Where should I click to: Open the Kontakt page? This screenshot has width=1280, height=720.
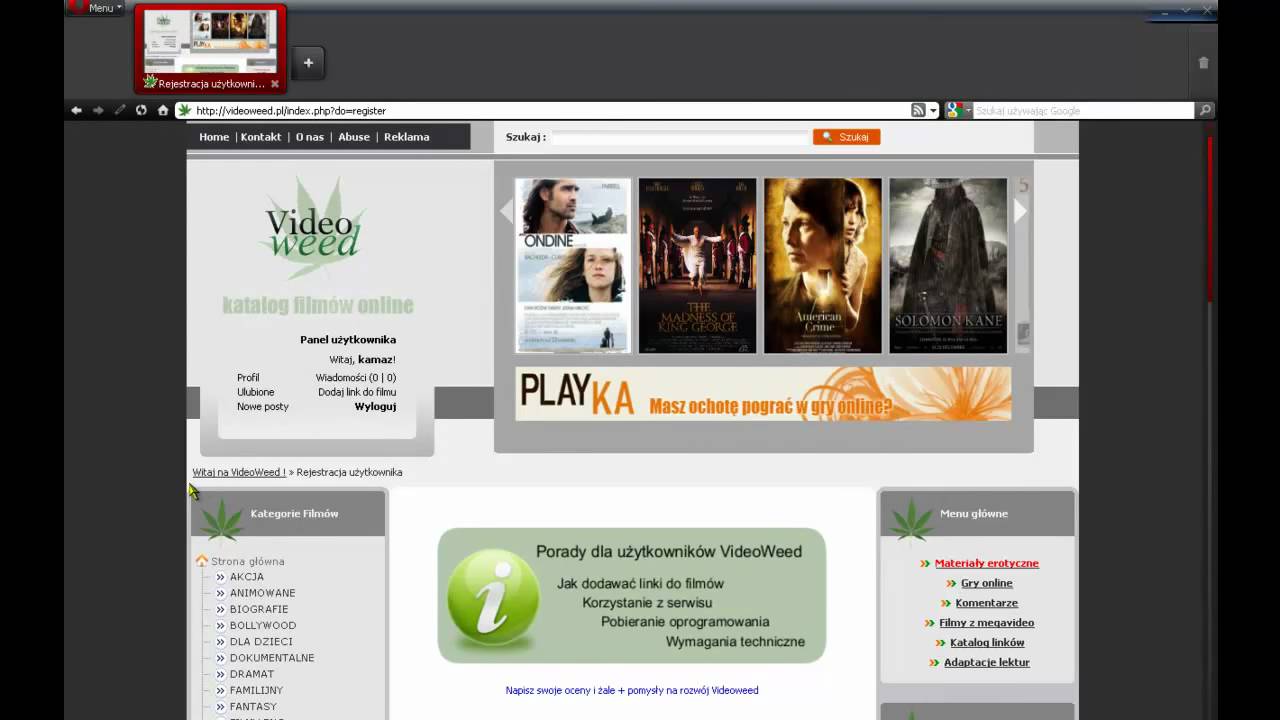coord(261,137)
